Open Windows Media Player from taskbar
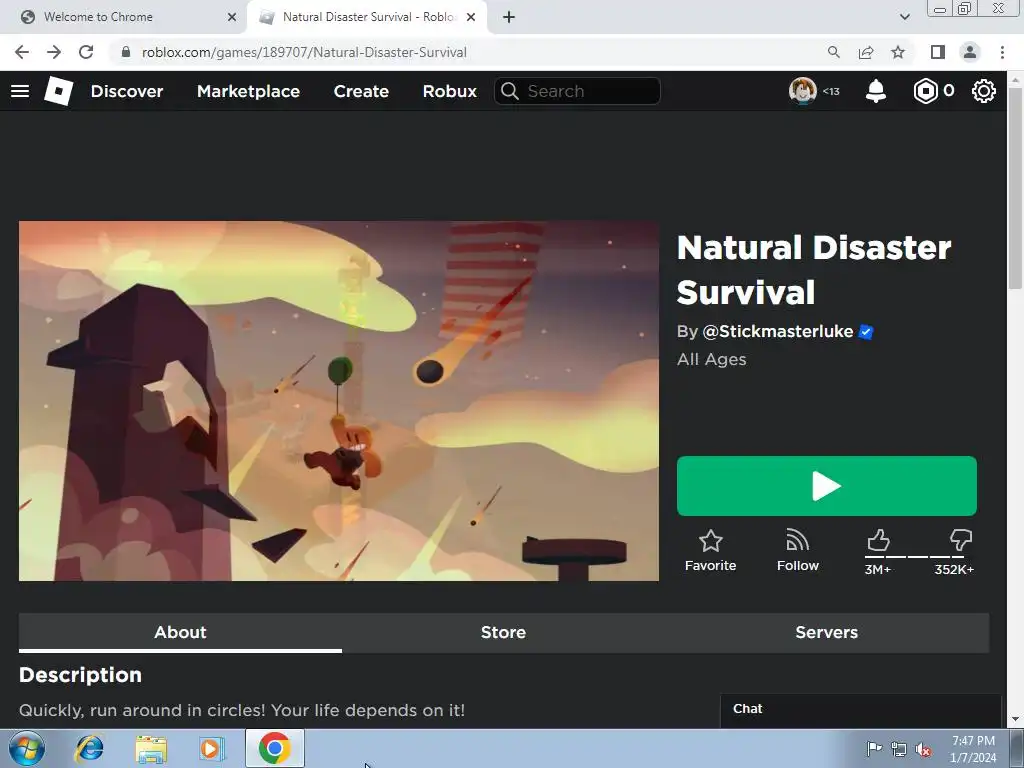Viewport: 1024px width, 768px height. coord(210,748)
